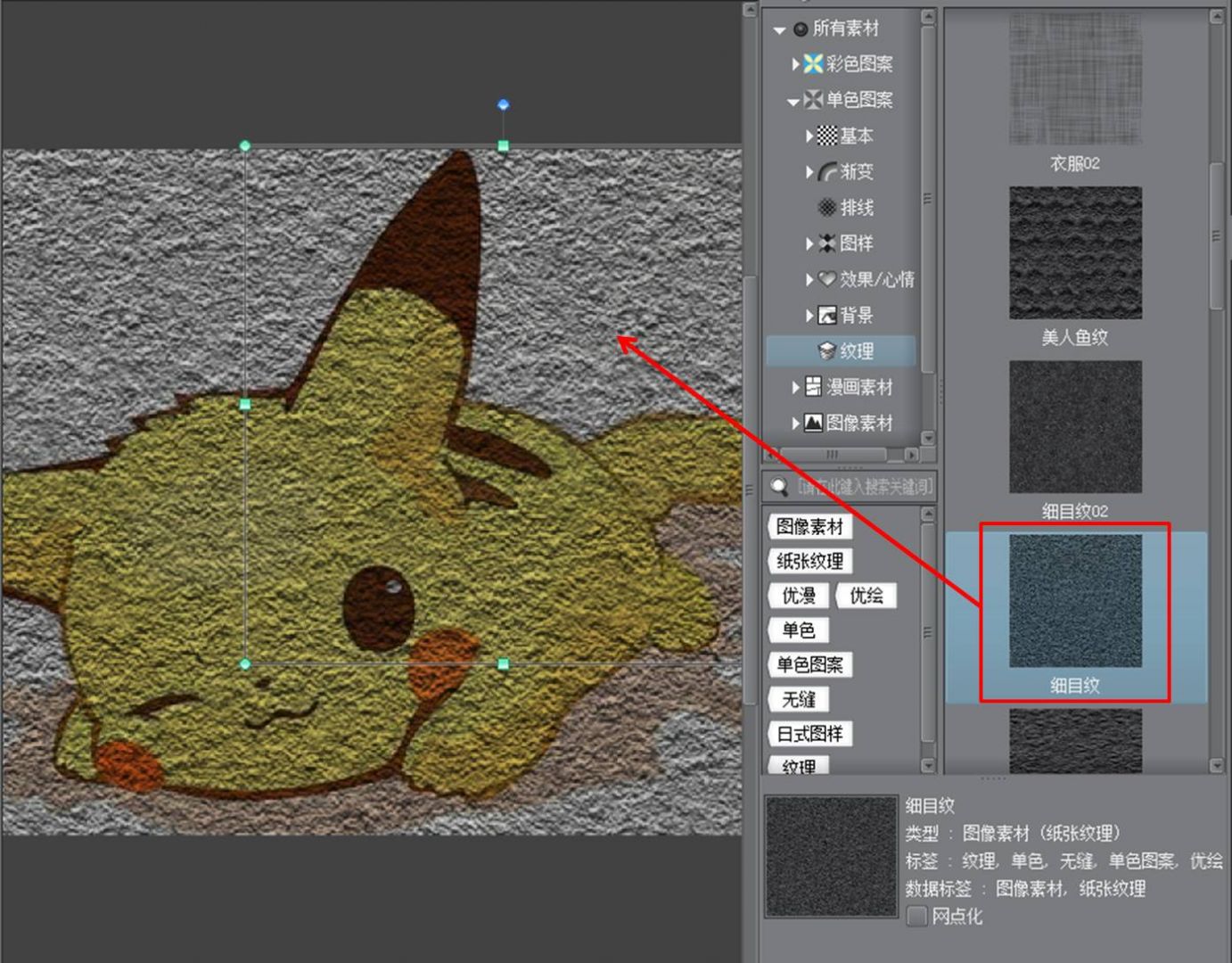1232x963 pixels.
Task: Select the 衣服02 texture thumbnail
Action: tap(1075, 78)
